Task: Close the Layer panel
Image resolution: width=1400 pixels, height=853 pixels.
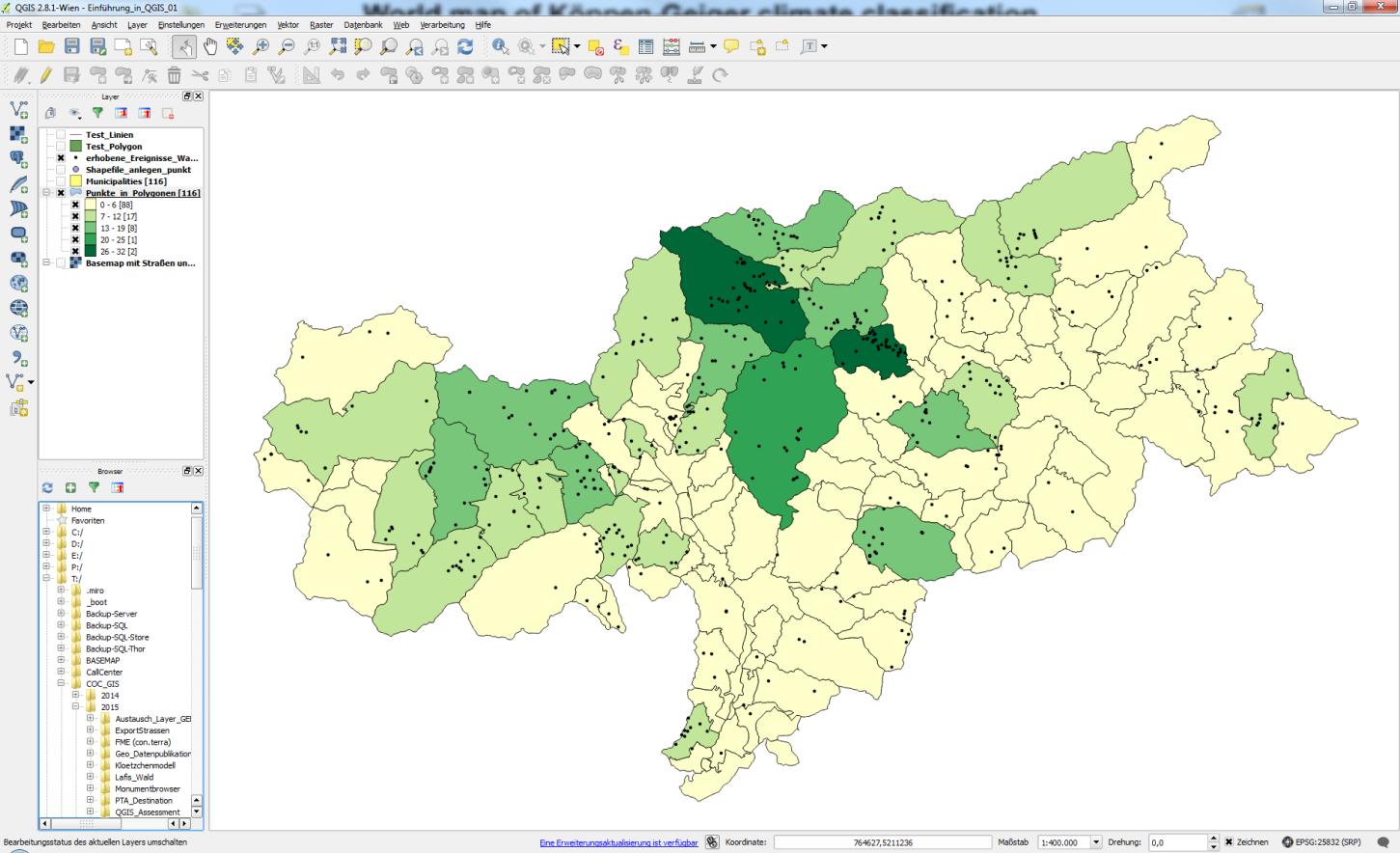Action: pos(199,96)
